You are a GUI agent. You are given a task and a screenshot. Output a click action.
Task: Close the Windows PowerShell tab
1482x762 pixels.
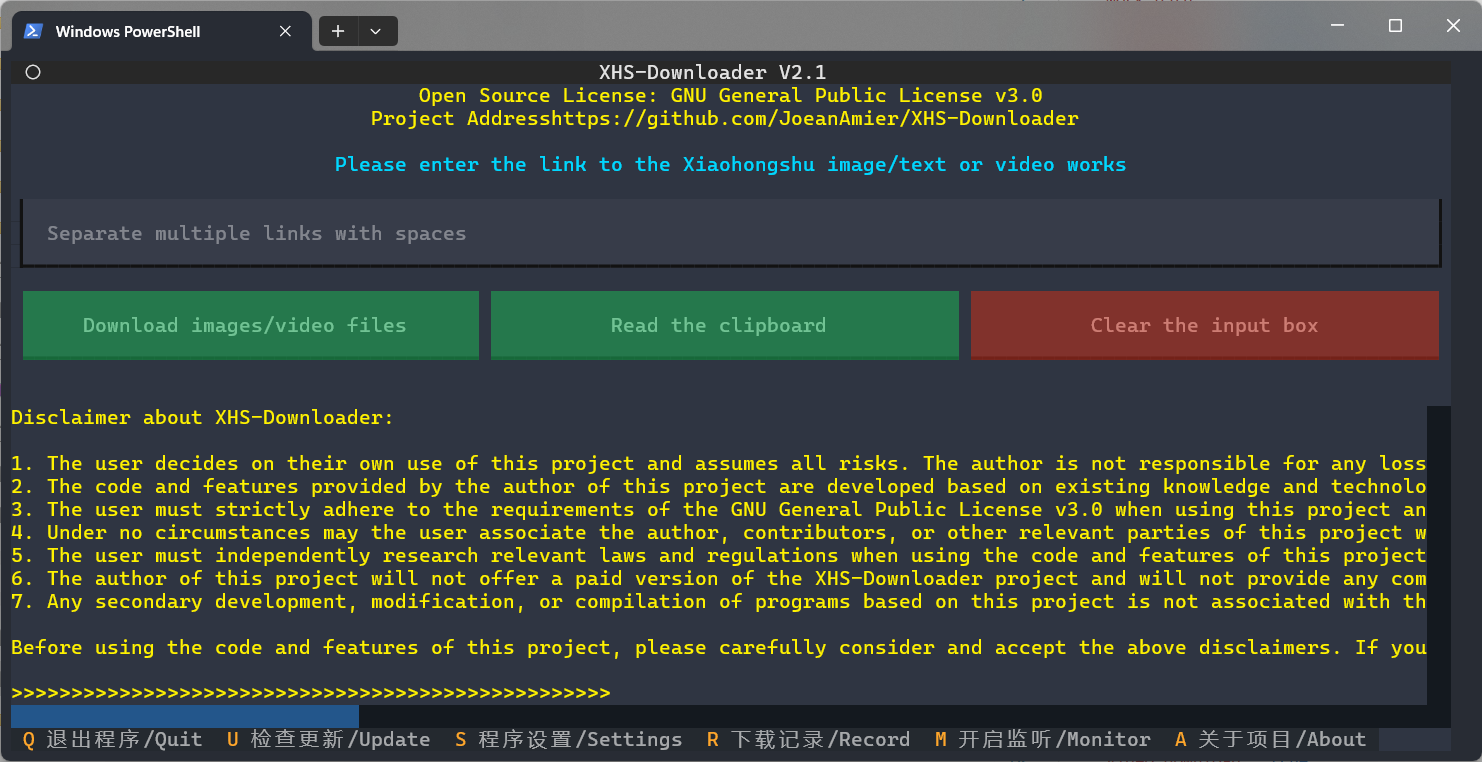coord(285,31)
